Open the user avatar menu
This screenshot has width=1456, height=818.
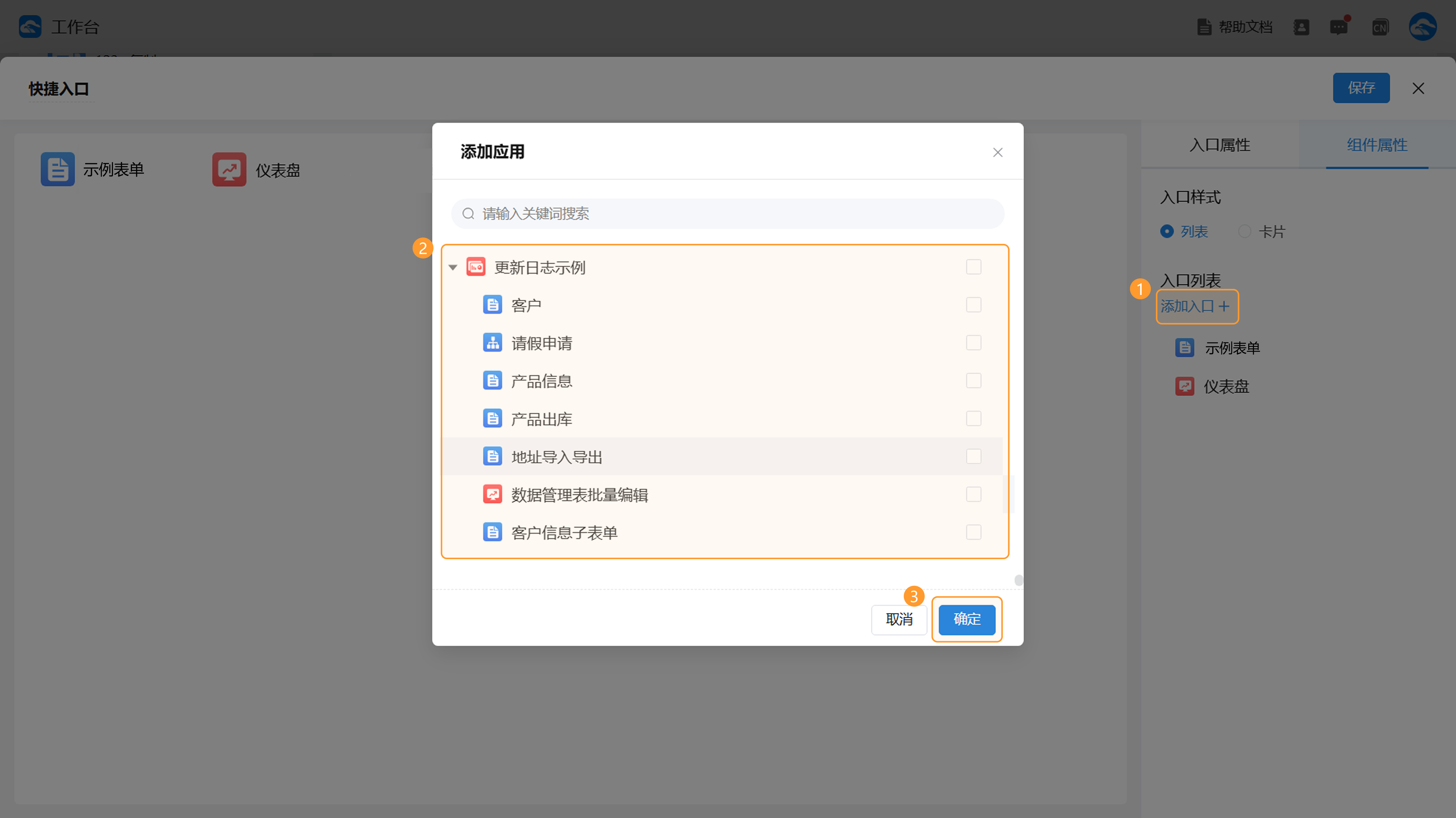1423,27
